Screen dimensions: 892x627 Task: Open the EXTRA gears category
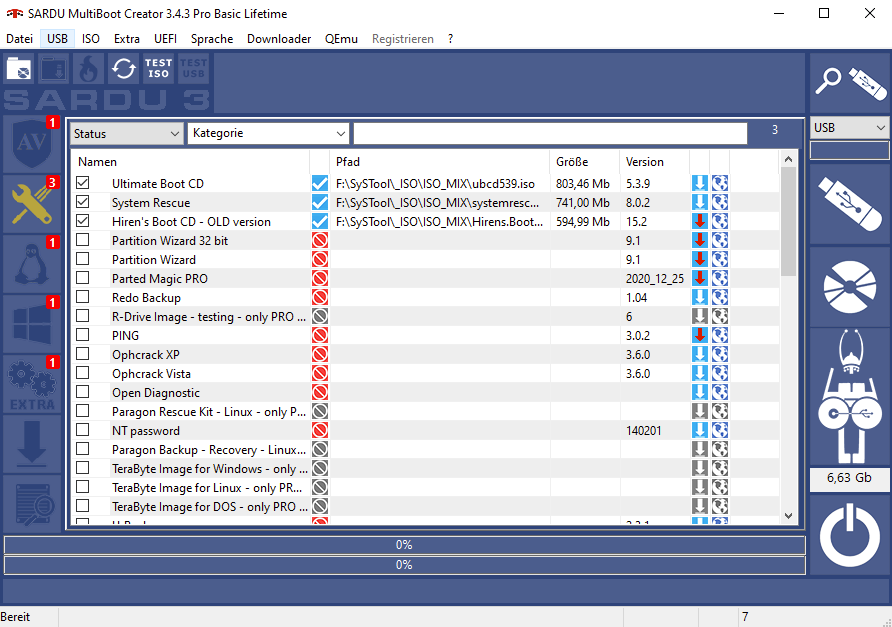pos(32,384)
